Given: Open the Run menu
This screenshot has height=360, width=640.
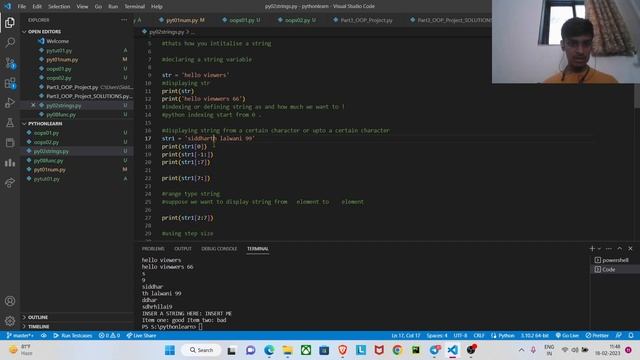Looking at the screenshot, I should point(113,7).
